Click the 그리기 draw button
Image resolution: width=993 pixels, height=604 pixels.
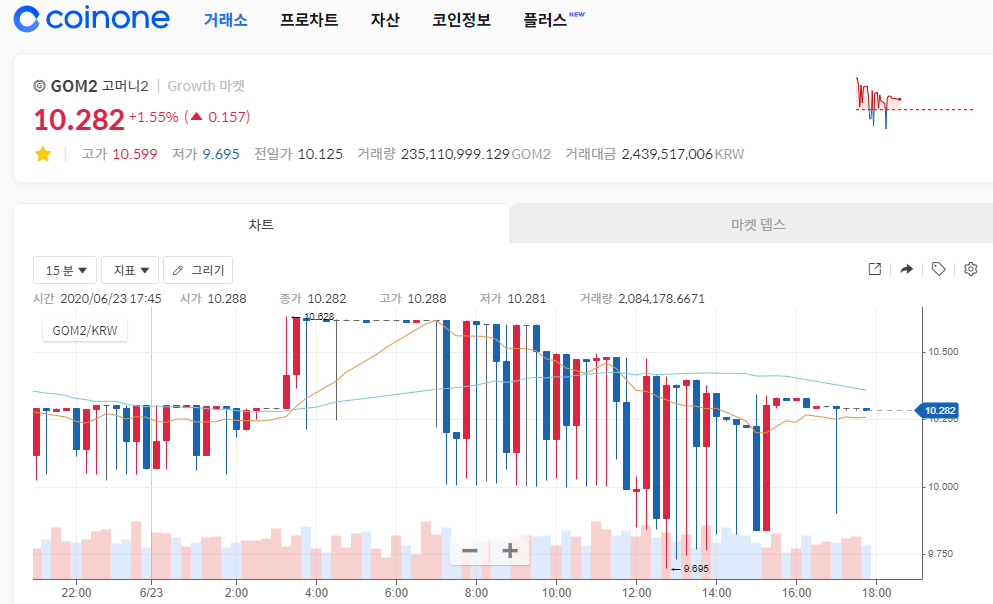[x=198, y=270]
